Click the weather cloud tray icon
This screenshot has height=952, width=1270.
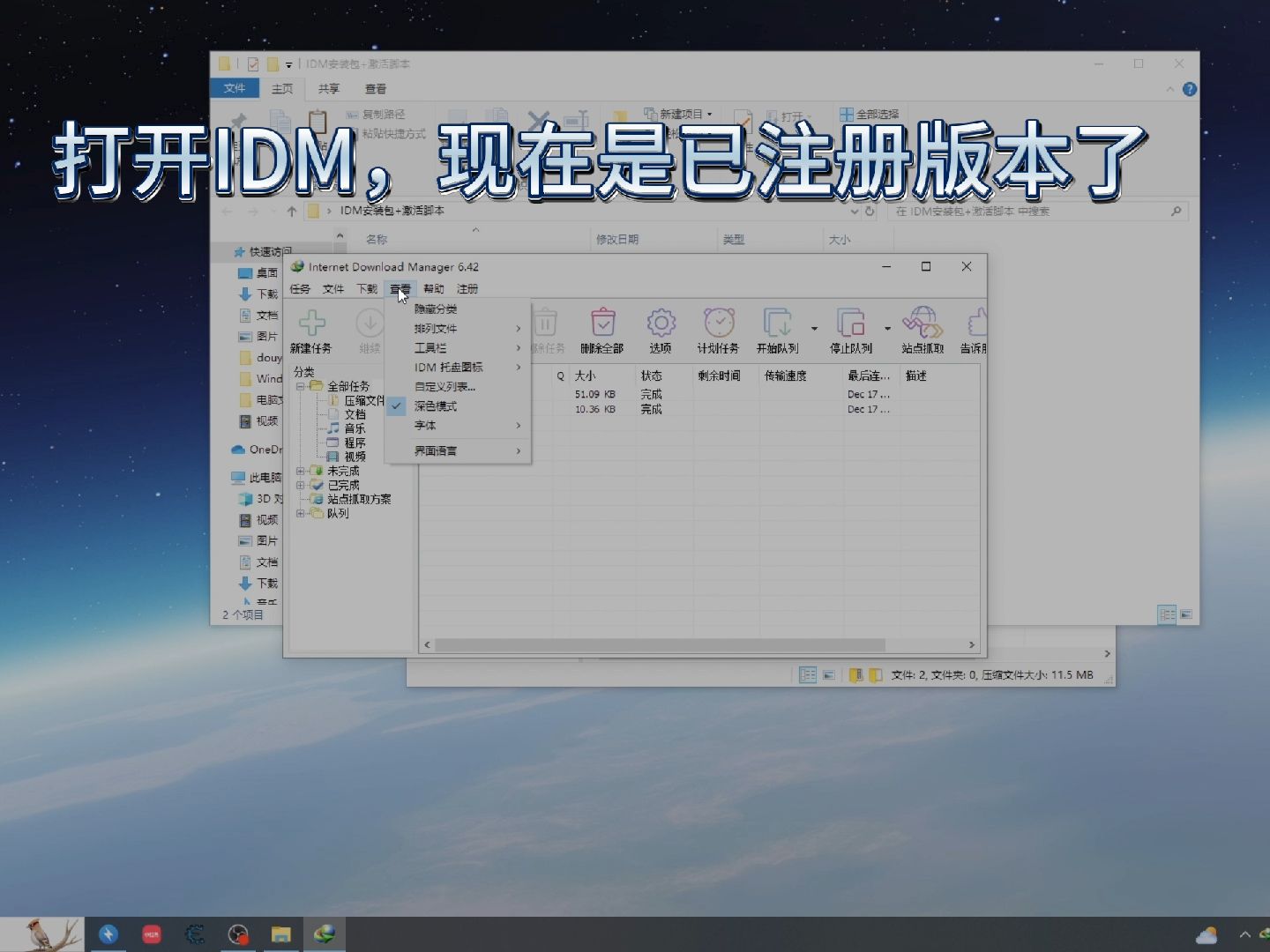coord(1206,935)
